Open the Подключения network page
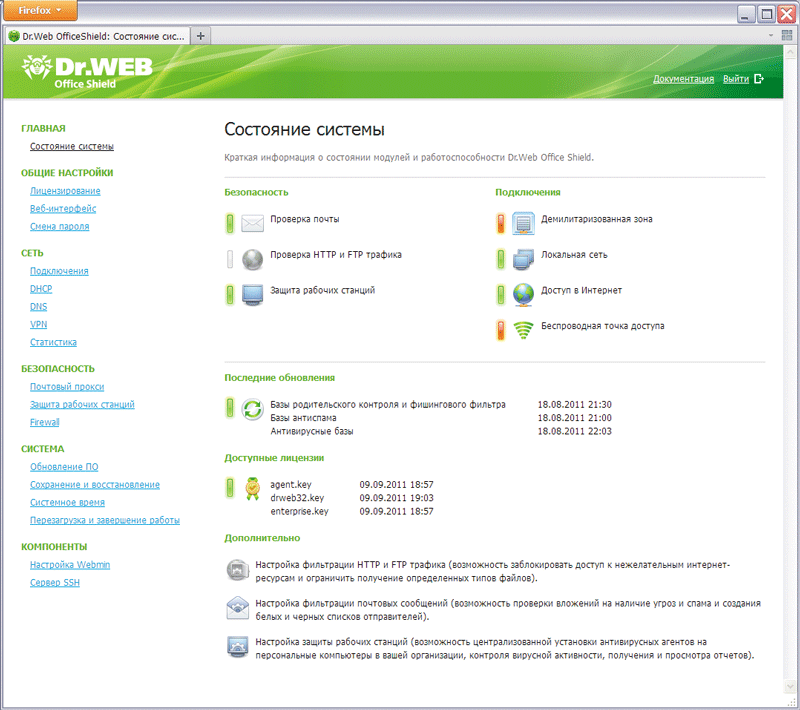Viewport: 800px width, 710px height. click(x=59, y=271)
